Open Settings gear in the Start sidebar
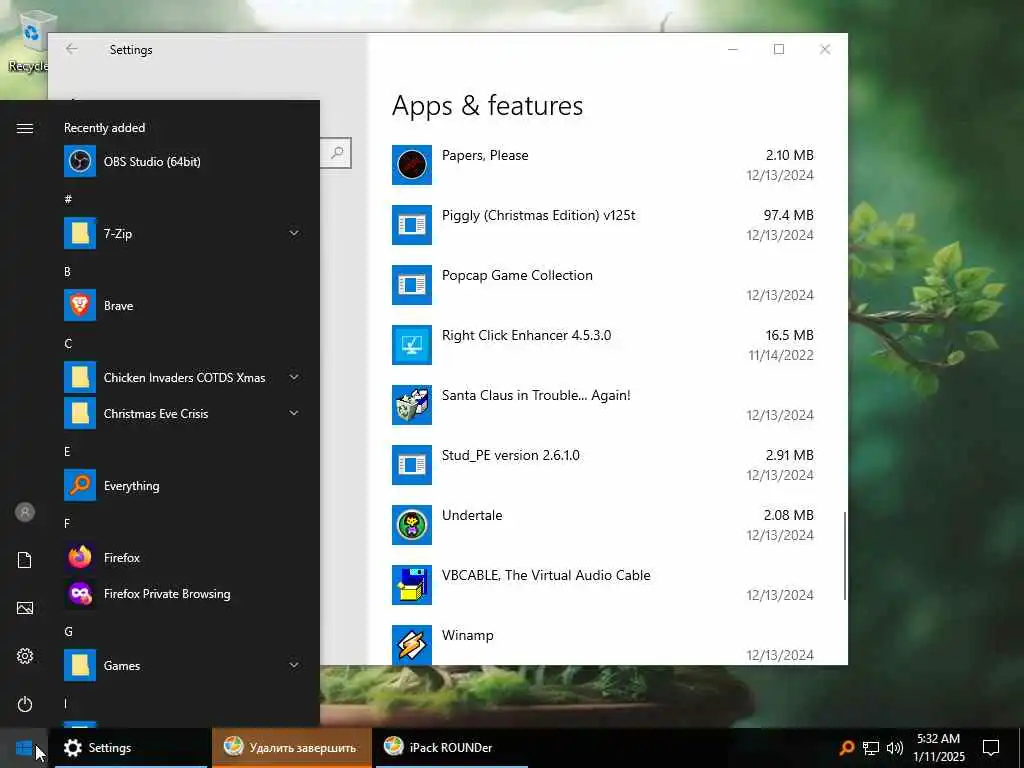Screen dimensions: 1024x768 click(25, 656)
